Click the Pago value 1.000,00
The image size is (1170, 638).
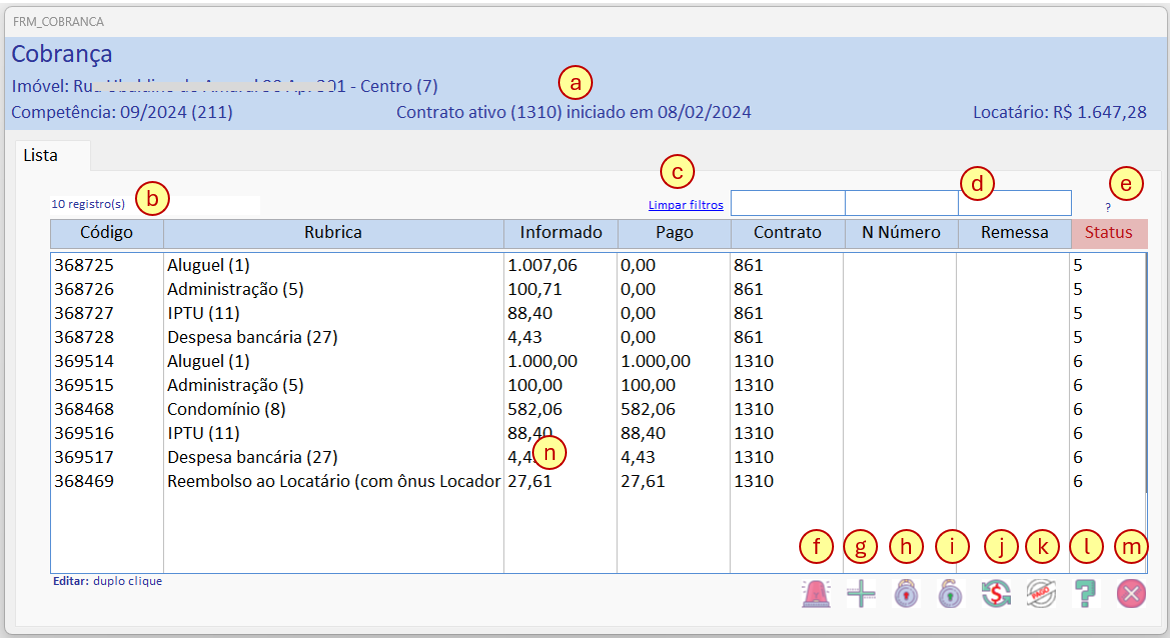point(656,361)
